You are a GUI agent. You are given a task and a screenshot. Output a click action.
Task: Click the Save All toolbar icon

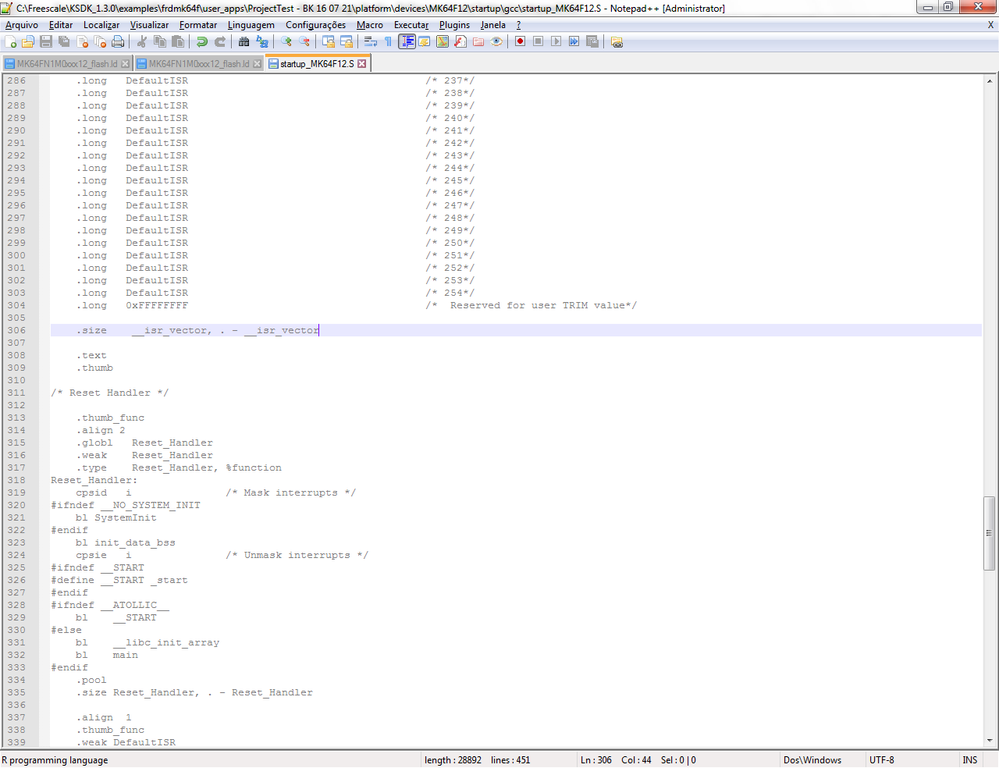click(64, 42)
